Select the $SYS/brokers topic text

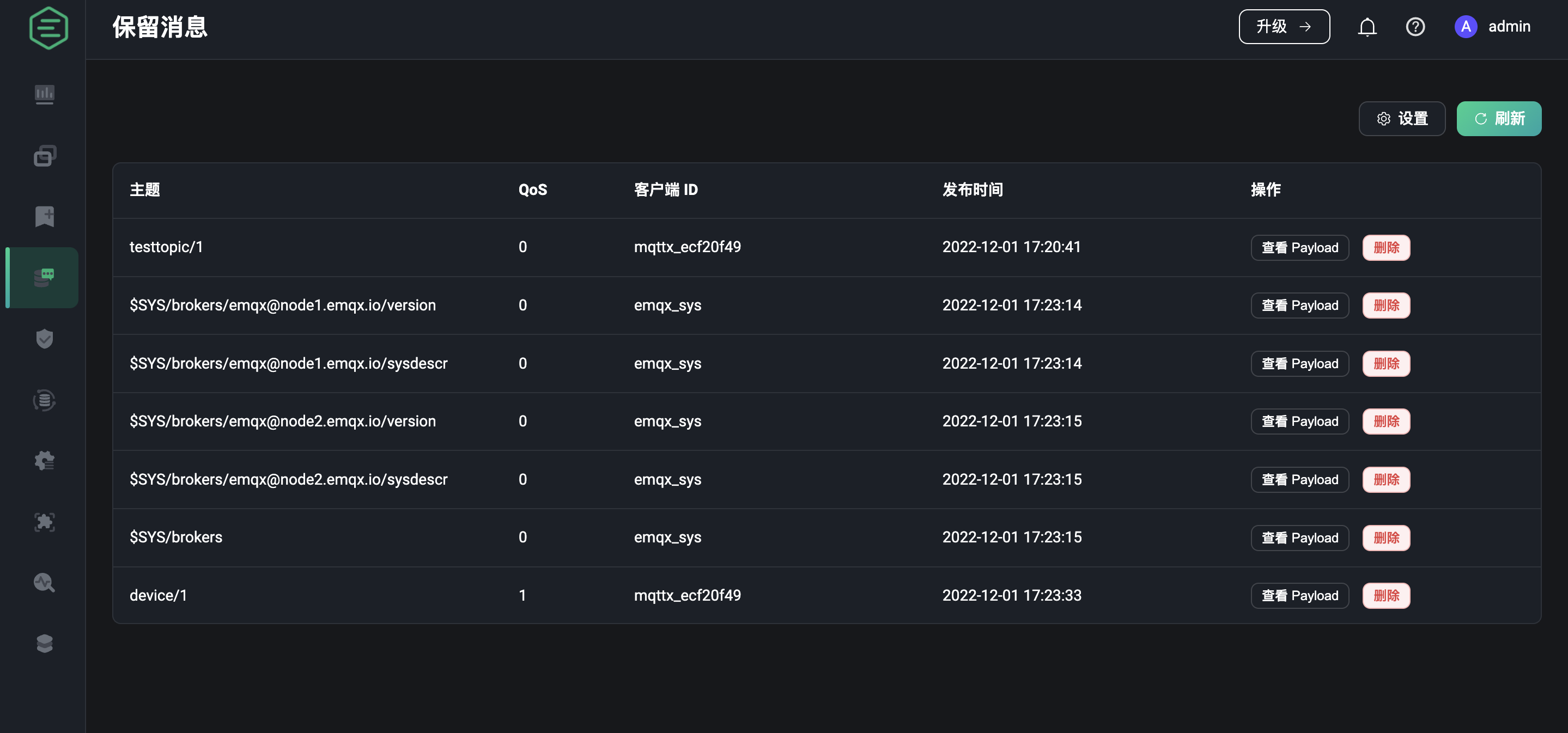tap(176, 537)
